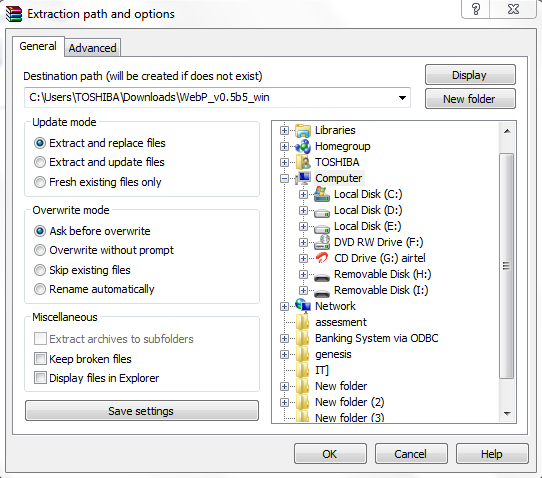Viewport: 542px width, 478px height.
Task: Expand the Banking System via ODBC node
Action: [284, 338]
